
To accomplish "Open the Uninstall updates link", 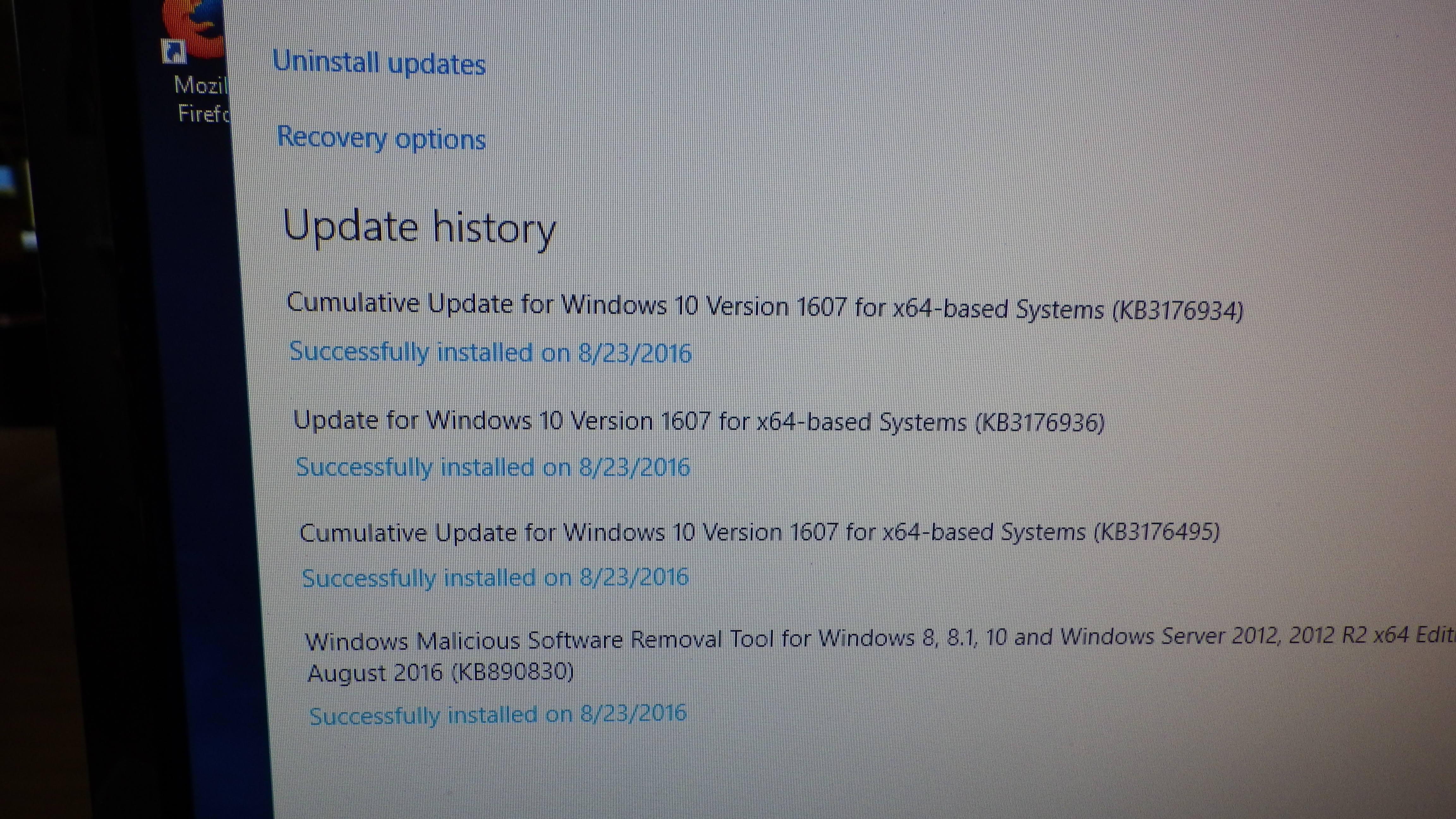I will (379, 63).
